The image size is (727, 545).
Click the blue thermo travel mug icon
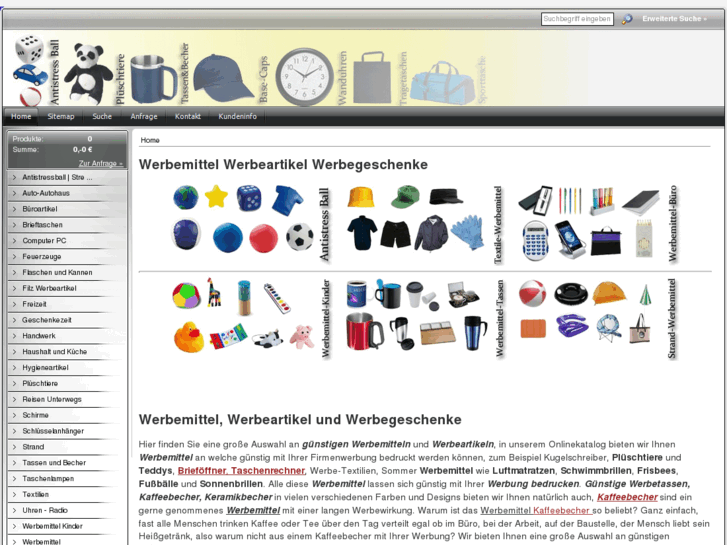[475, 333]
